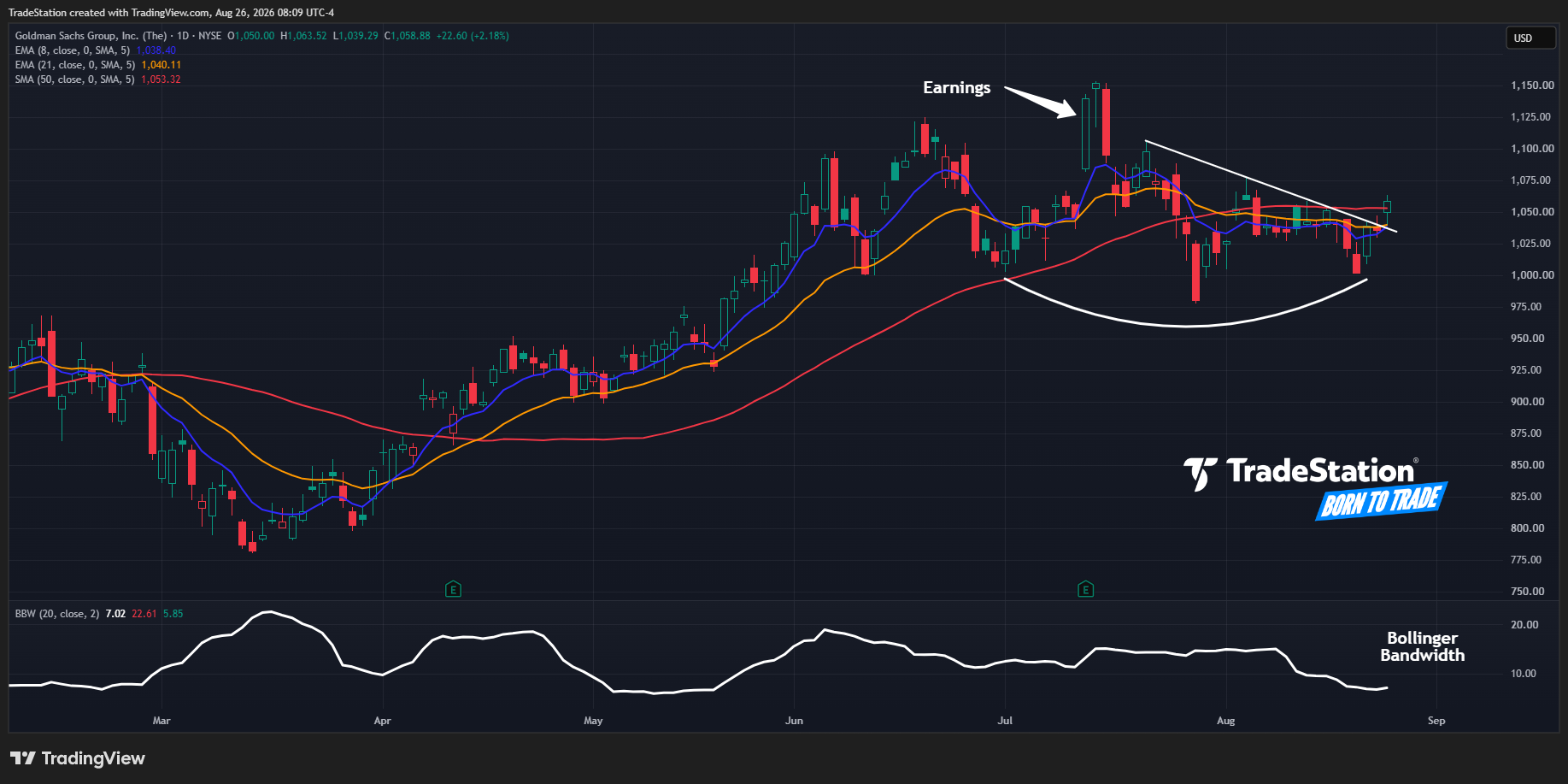The width and height of the screenshot is (1568, 784).
Task: Click the open price O1,050.00
Action: (x=251, y=36)
